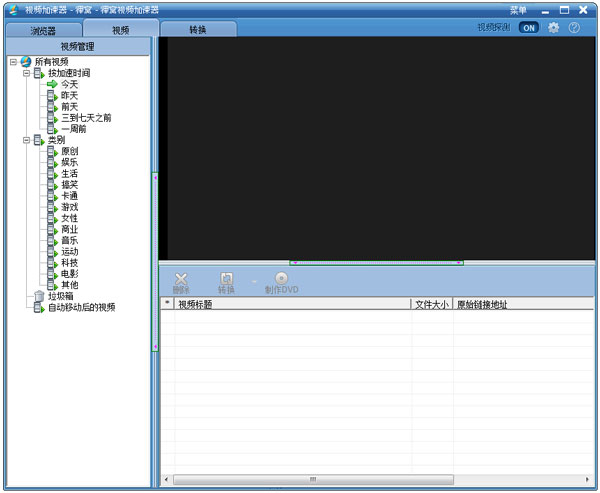Image resolution: width=600 pixels, height=493 pixels.
Task: Open settings via the gear icon
Action: (x=553, y=28)
